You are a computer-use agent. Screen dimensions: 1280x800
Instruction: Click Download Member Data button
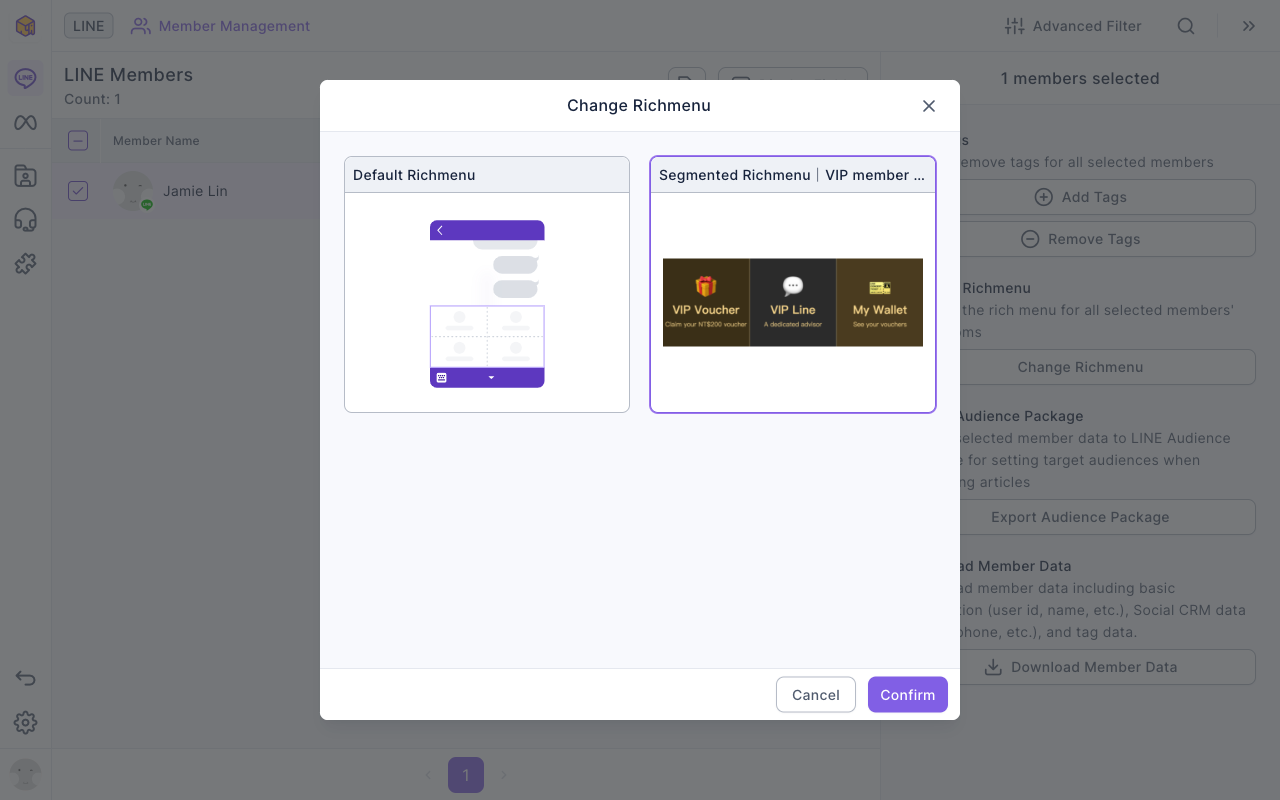click(1080, 667)
